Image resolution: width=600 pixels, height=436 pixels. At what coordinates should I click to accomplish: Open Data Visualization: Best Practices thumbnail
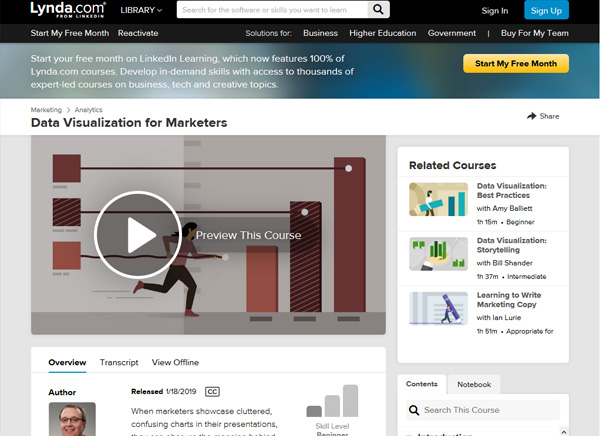pyautogui.click(x=439, y=199)
